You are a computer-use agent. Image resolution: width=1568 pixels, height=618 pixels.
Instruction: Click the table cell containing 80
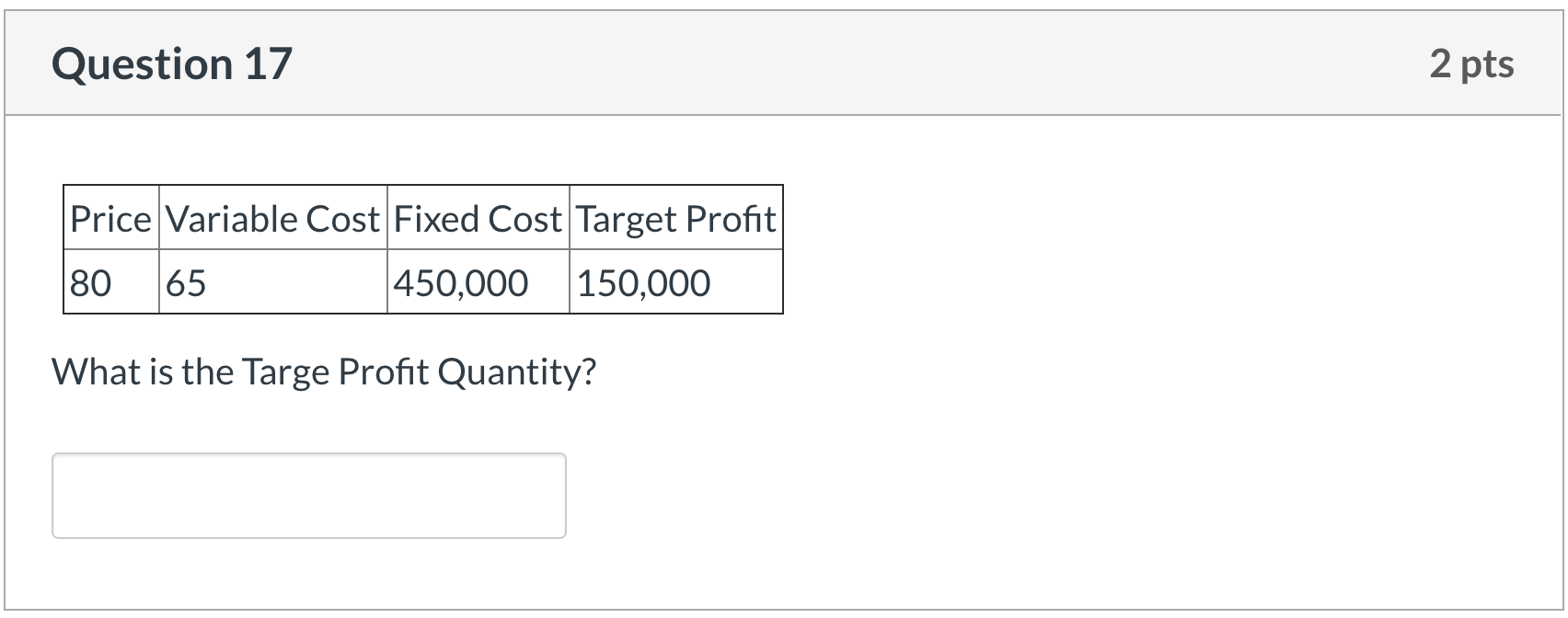click(90, 281)
